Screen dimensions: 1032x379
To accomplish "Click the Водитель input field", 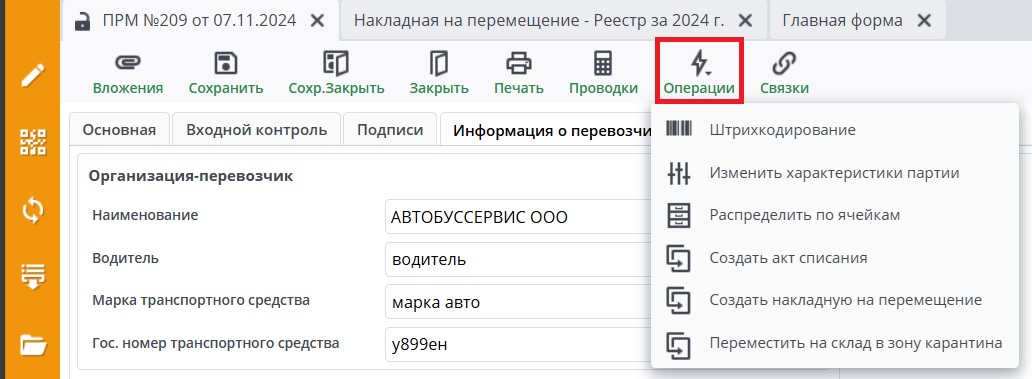I will coord(518,259).
